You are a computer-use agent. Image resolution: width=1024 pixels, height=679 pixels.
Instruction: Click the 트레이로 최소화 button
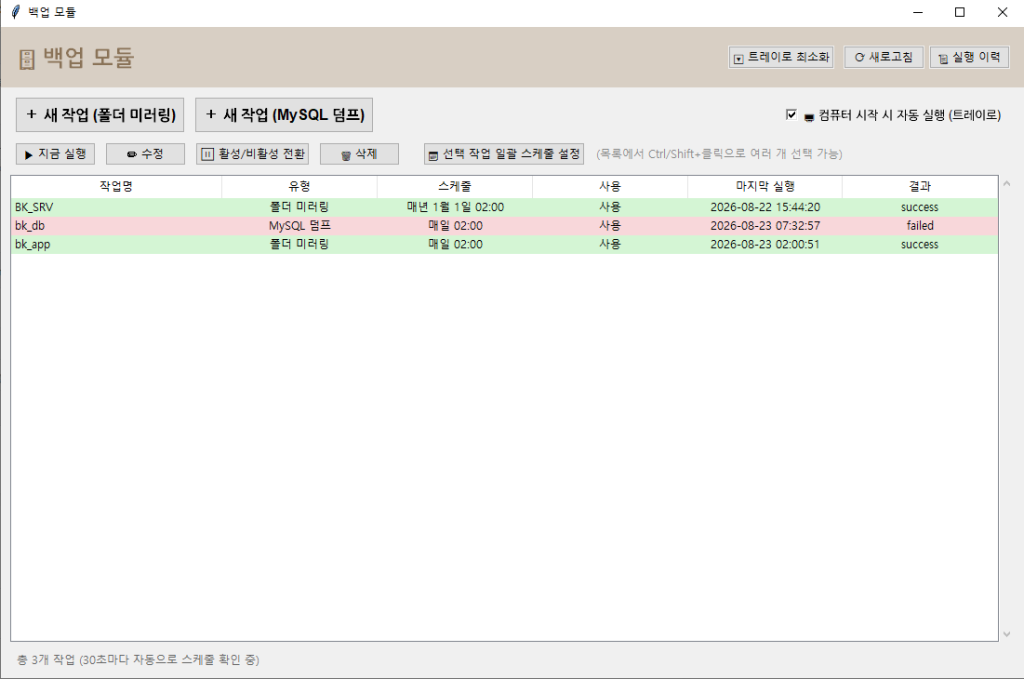click(780, 57)
